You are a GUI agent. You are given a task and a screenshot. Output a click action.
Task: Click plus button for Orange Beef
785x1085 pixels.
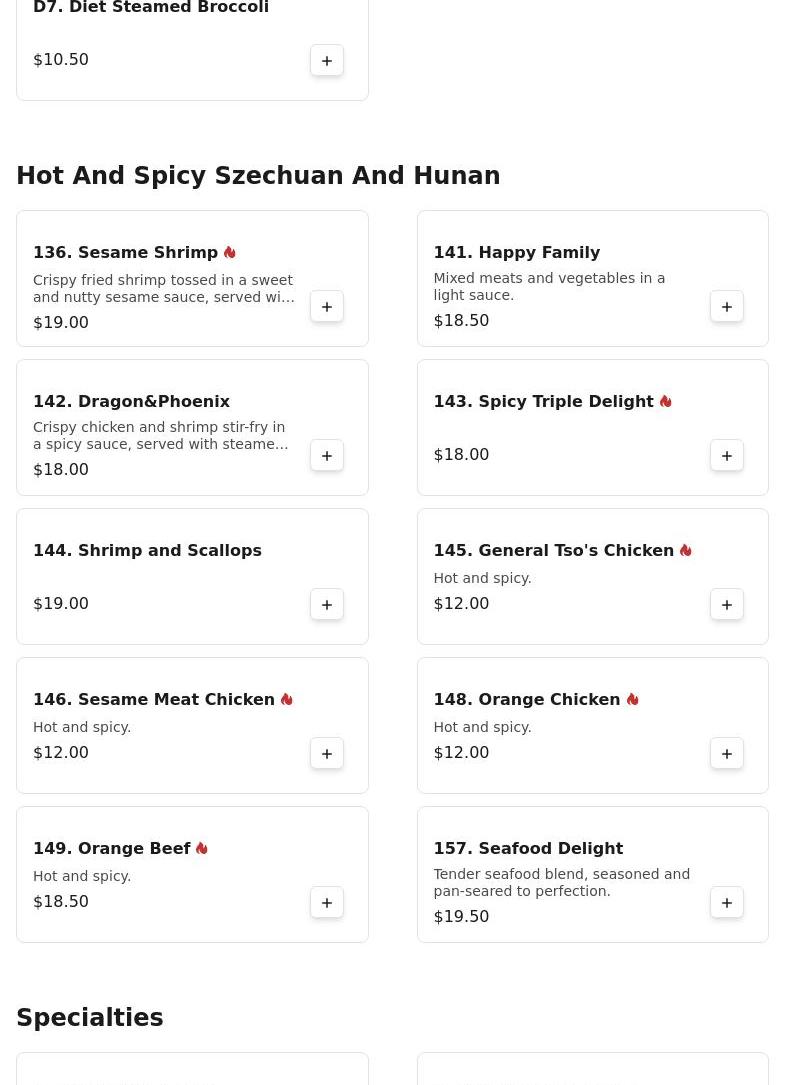pyautogui.click(x=327, y=902)
